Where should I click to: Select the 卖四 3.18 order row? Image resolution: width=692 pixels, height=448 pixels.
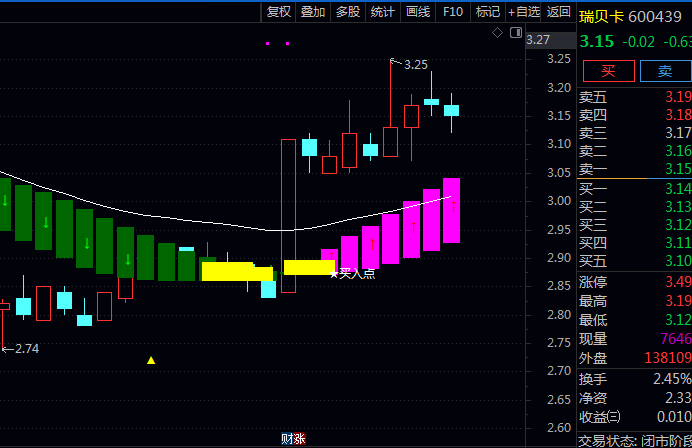coord(635,115)
